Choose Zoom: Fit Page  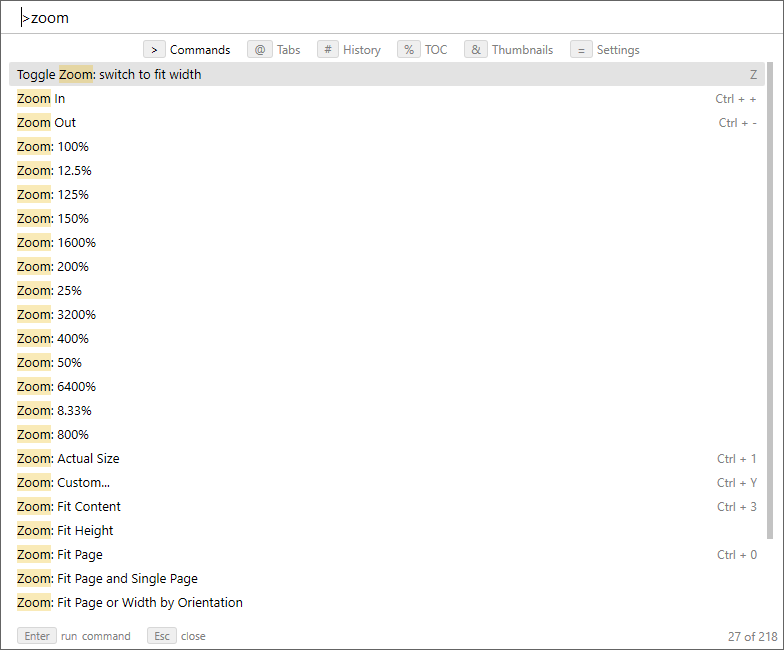click(x=387, y=554)
